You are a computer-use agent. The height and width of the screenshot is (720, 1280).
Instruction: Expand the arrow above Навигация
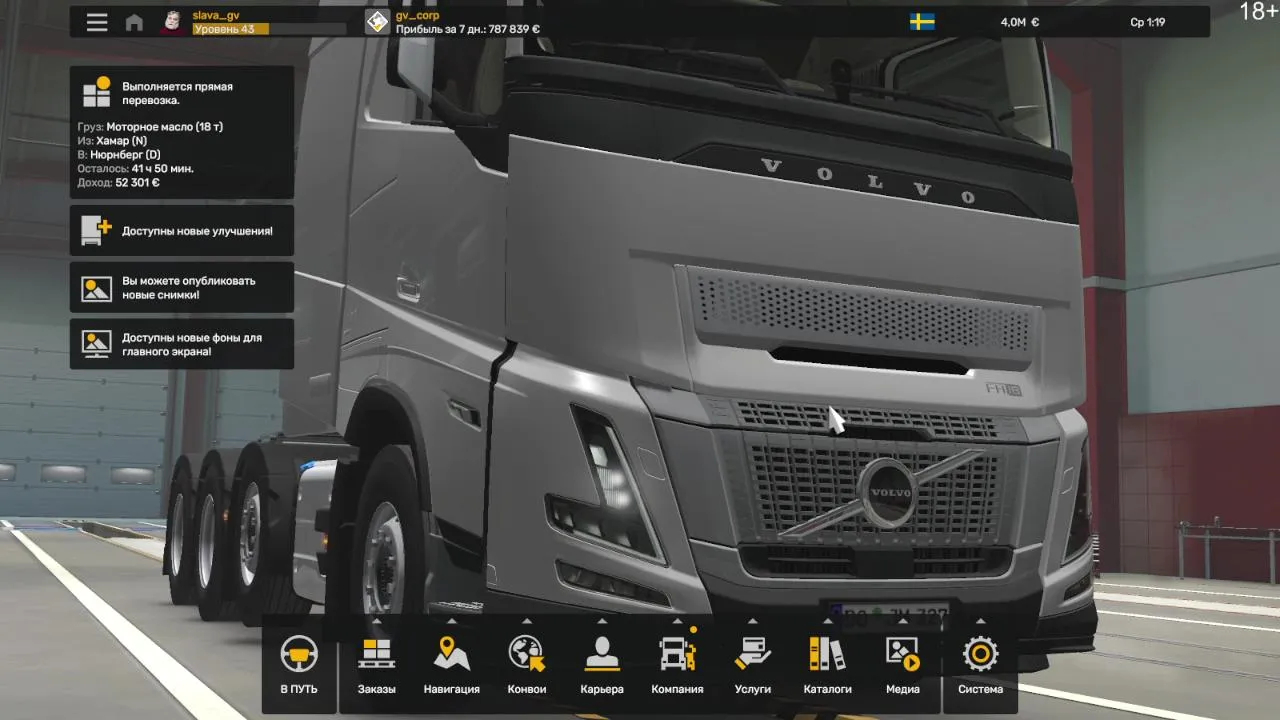click(x=451, y=621)
